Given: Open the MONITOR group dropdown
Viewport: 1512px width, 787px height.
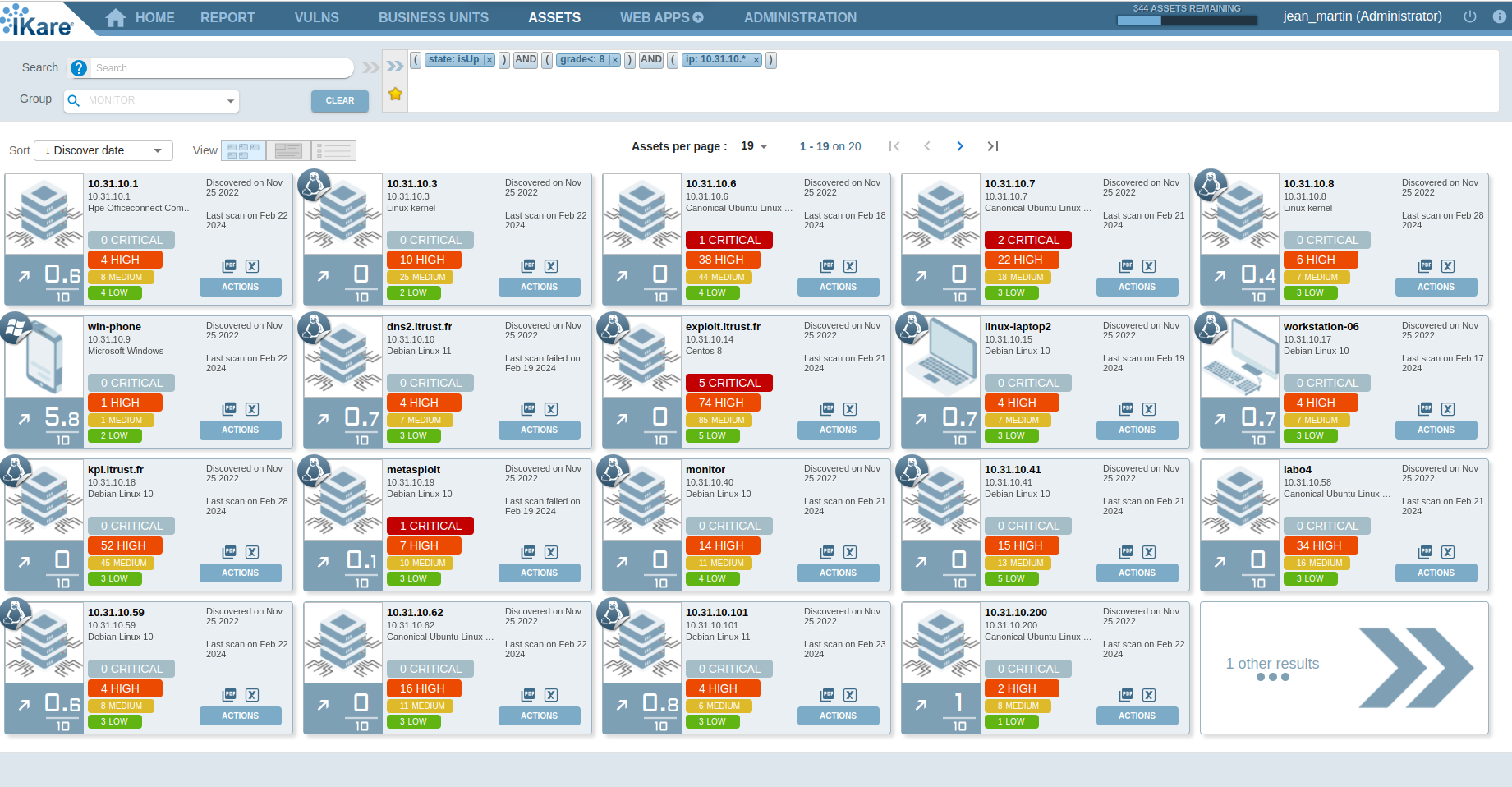Looking at the screenshot, I should pyautogui.click(x=150, y=100).
